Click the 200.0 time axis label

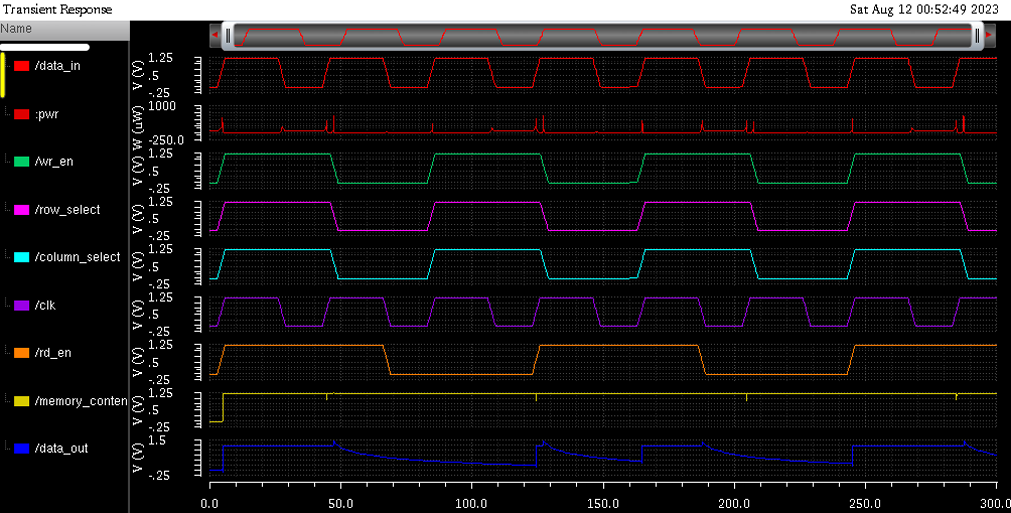point(734,503)
